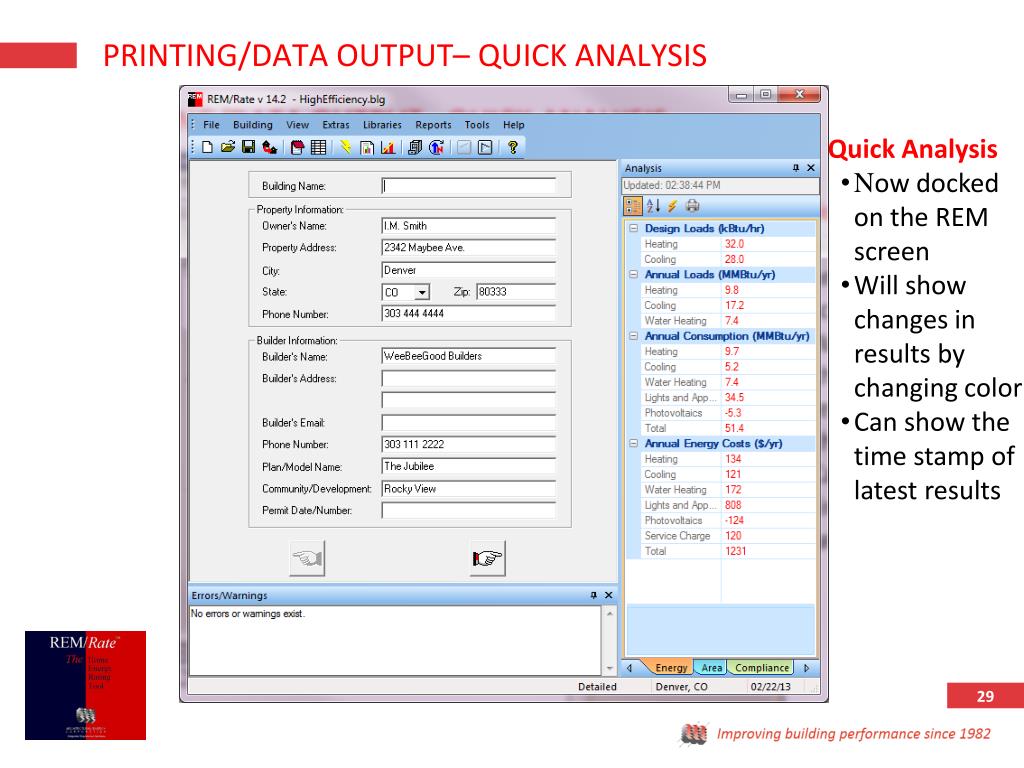Click the Updated: 02:38:44 PM timestamp
This screenshot has height=768, width=1024.
coord(671,185)
